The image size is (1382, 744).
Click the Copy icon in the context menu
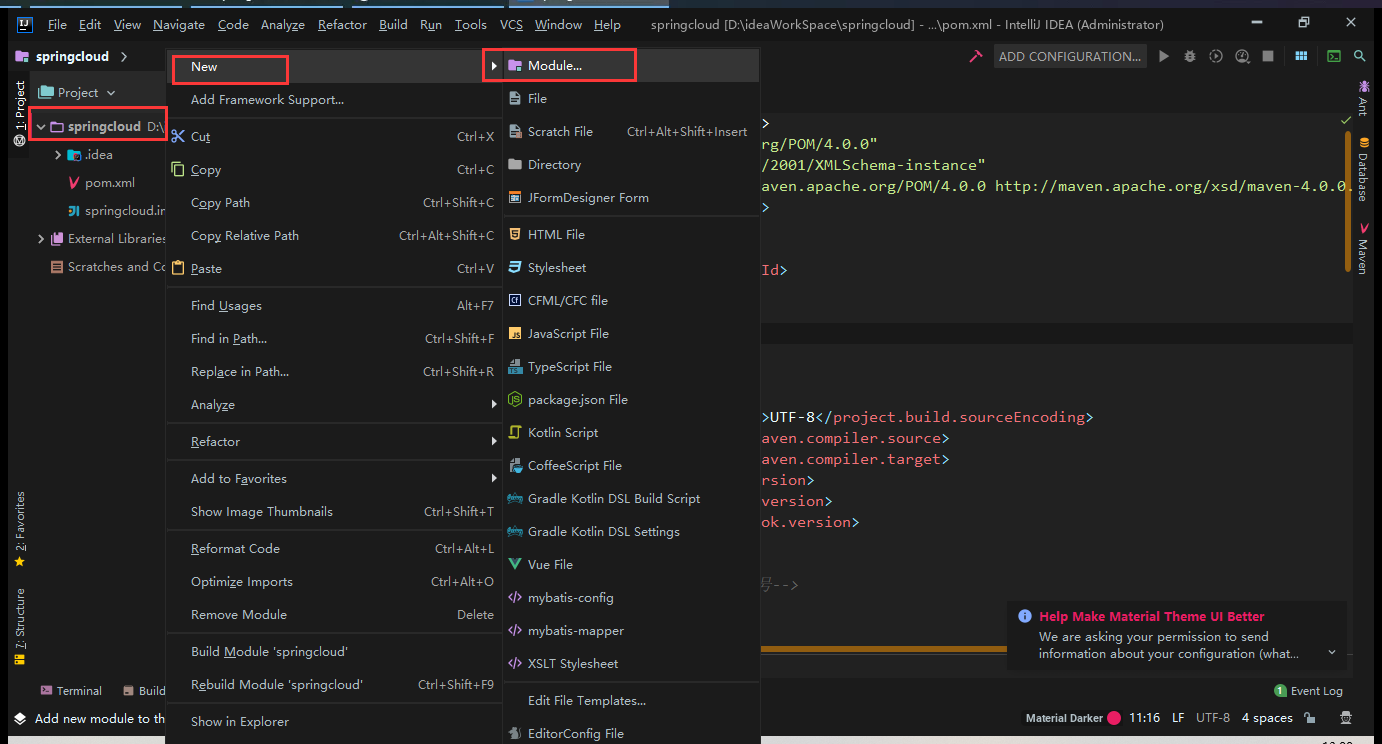(178, 170)
